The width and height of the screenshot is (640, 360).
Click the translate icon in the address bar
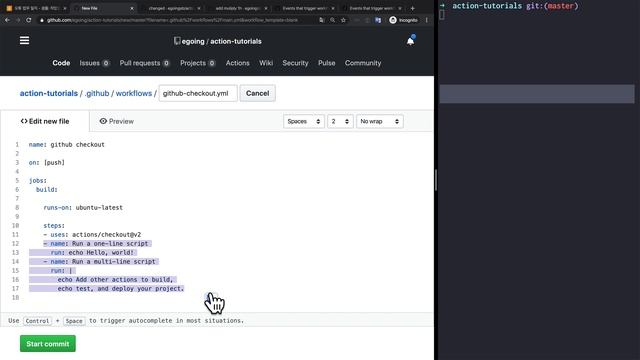tap(322, 20)
